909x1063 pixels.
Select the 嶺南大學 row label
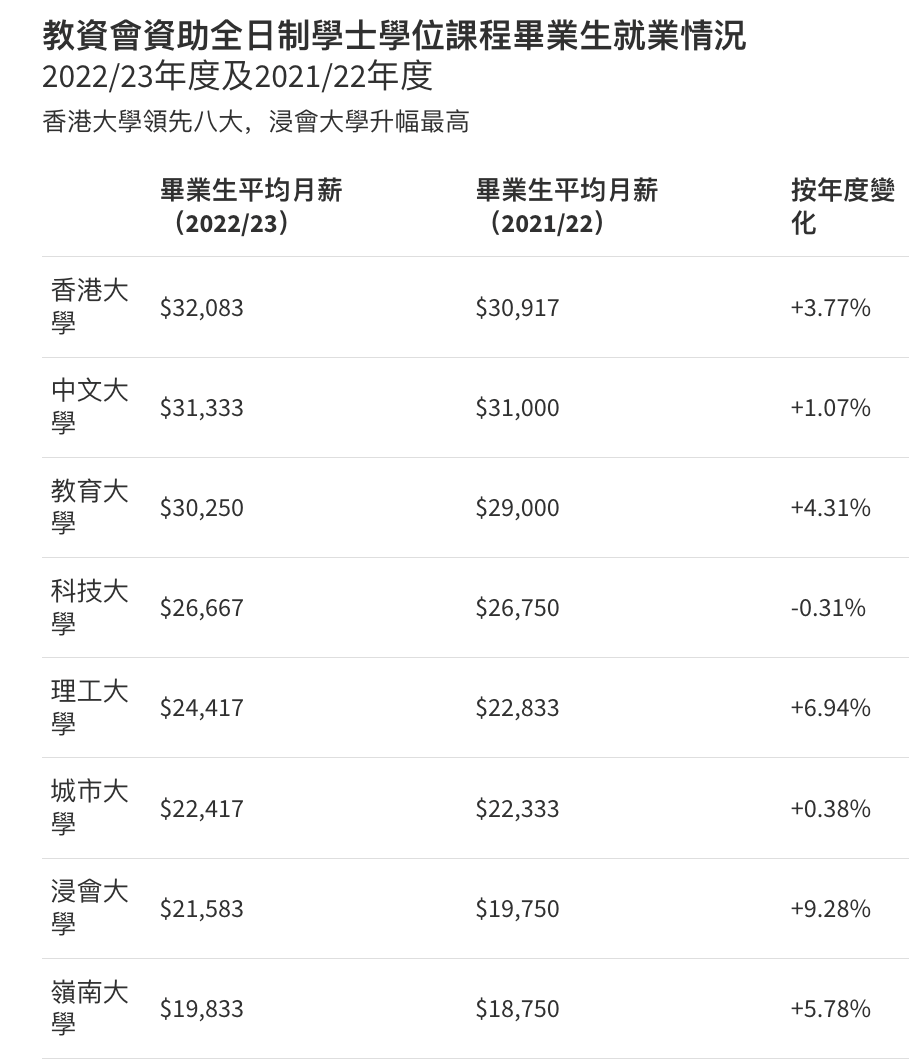[89, 1009]
